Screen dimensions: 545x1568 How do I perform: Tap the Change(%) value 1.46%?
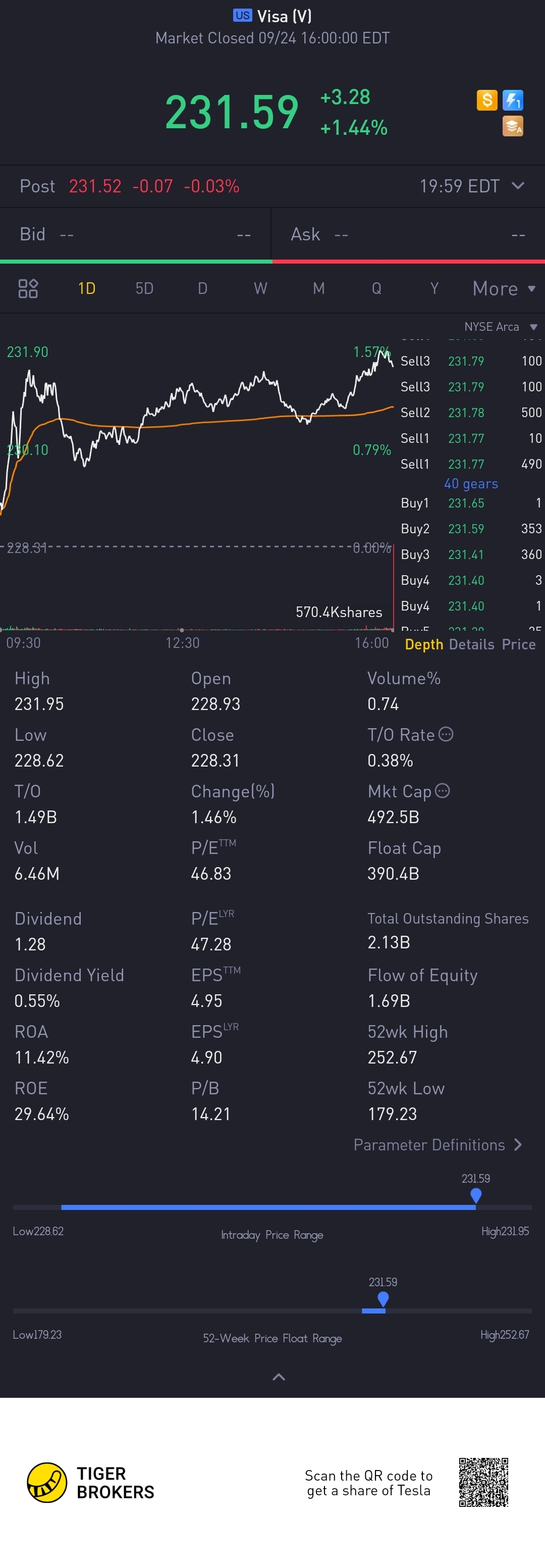[213, 817]
